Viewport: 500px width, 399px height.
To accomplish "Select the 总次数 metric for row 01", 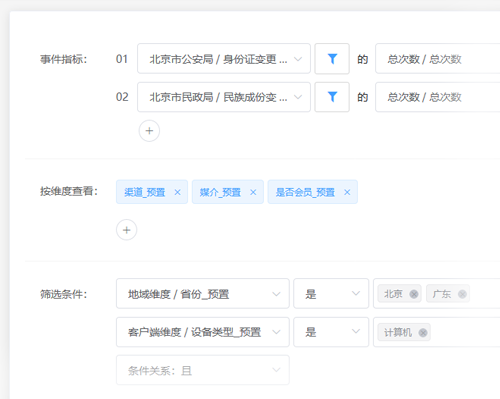I will [438, 59].
